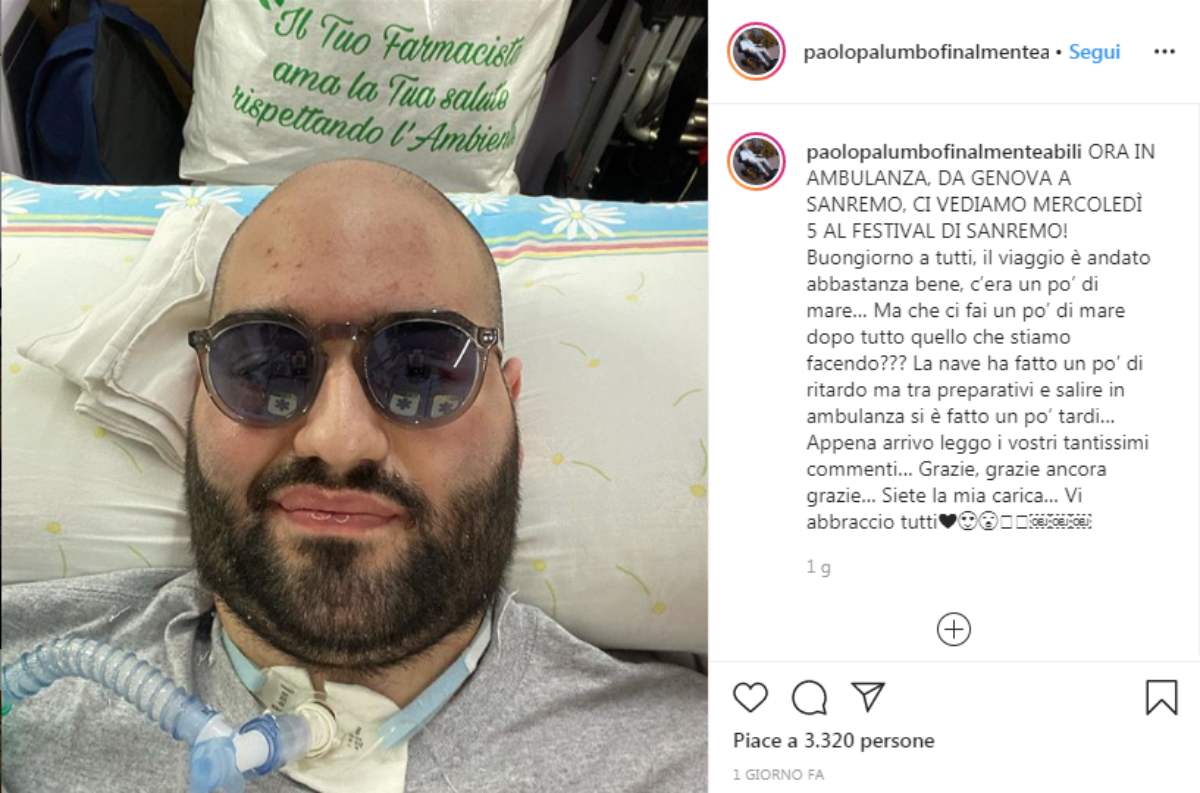Save the post with the bookmark icon

pyautogui.click(x=1161, y=697)
